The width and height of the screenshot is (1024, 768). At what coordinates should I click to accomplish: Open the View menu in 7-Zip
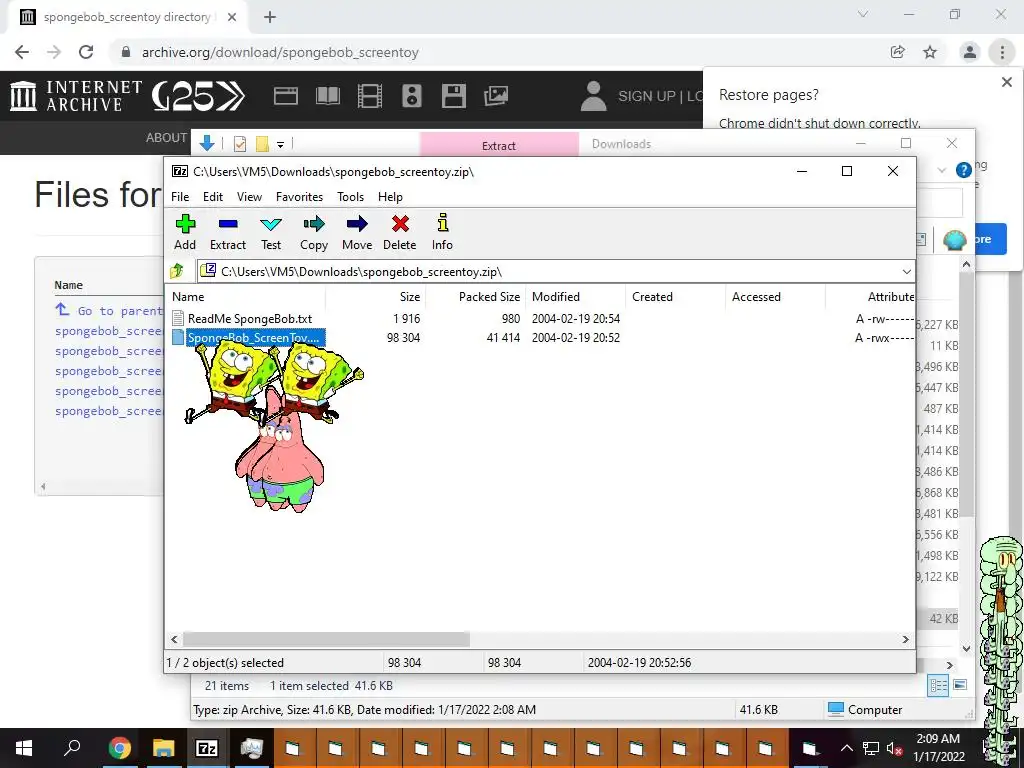coord(249,197)
